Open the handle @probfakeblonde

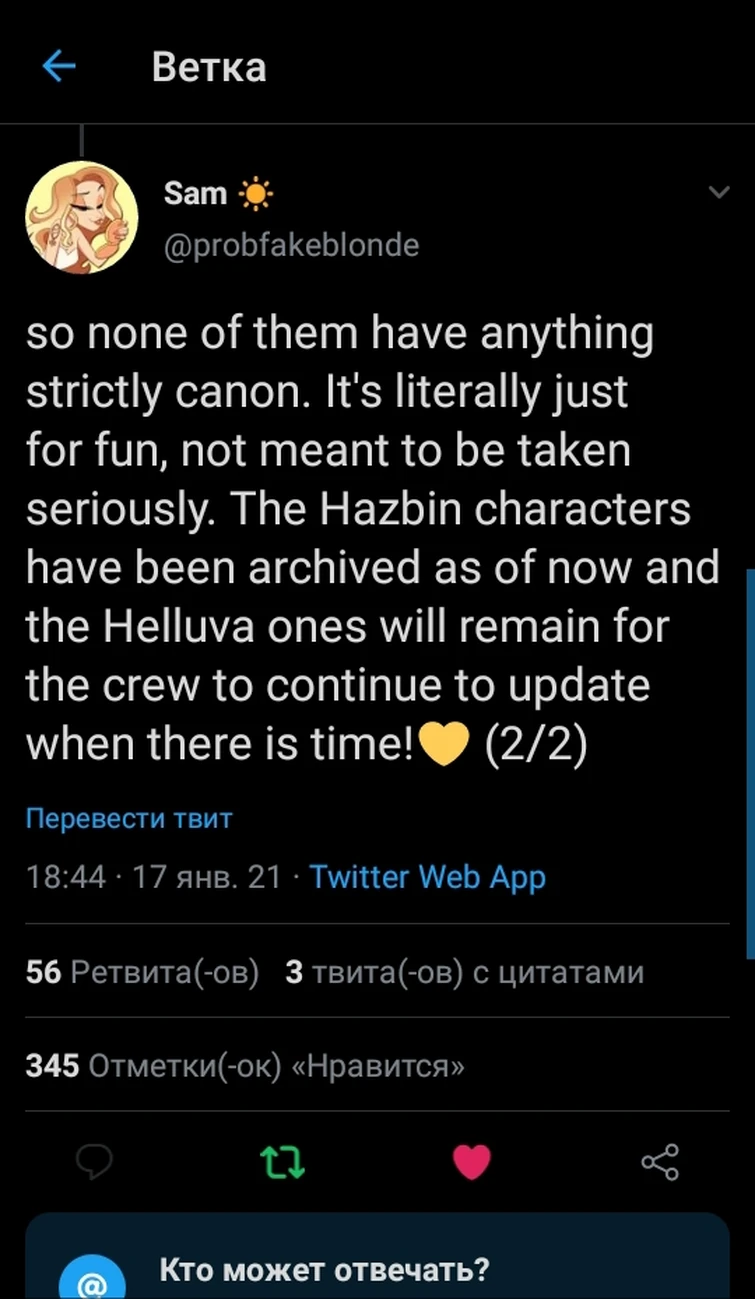click(292, 244)
